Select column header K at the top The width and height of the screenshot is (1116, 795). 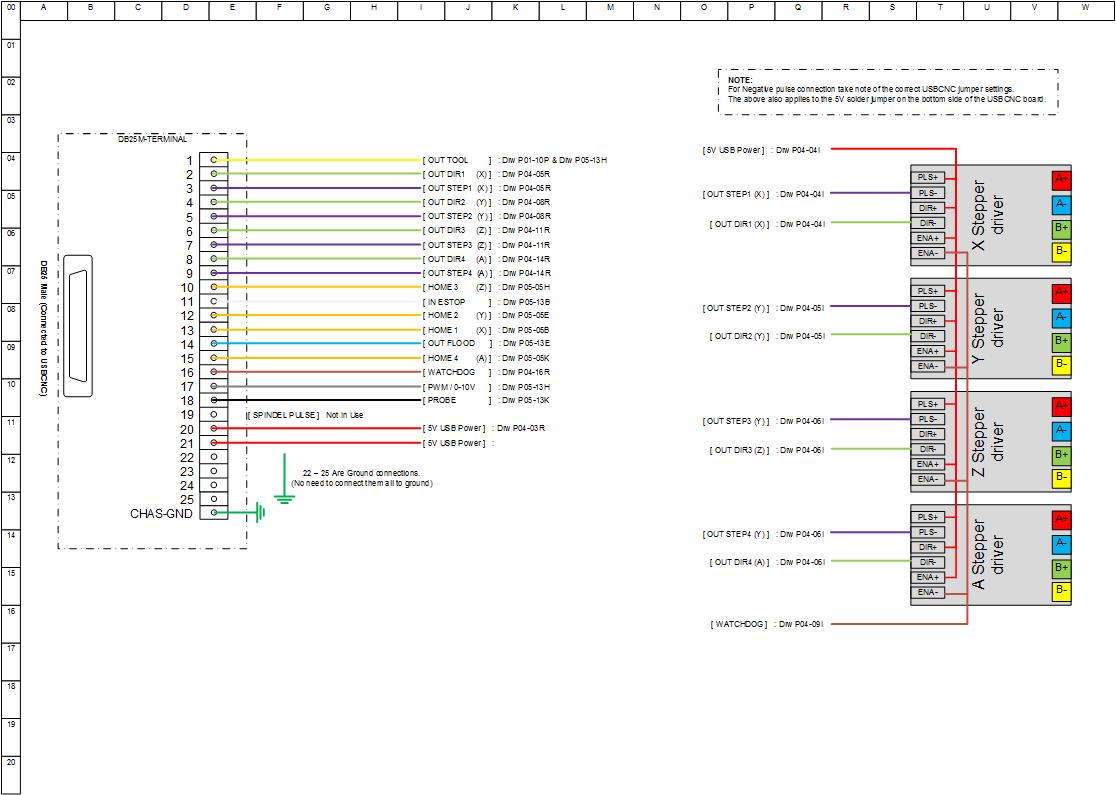click(515, 8)
